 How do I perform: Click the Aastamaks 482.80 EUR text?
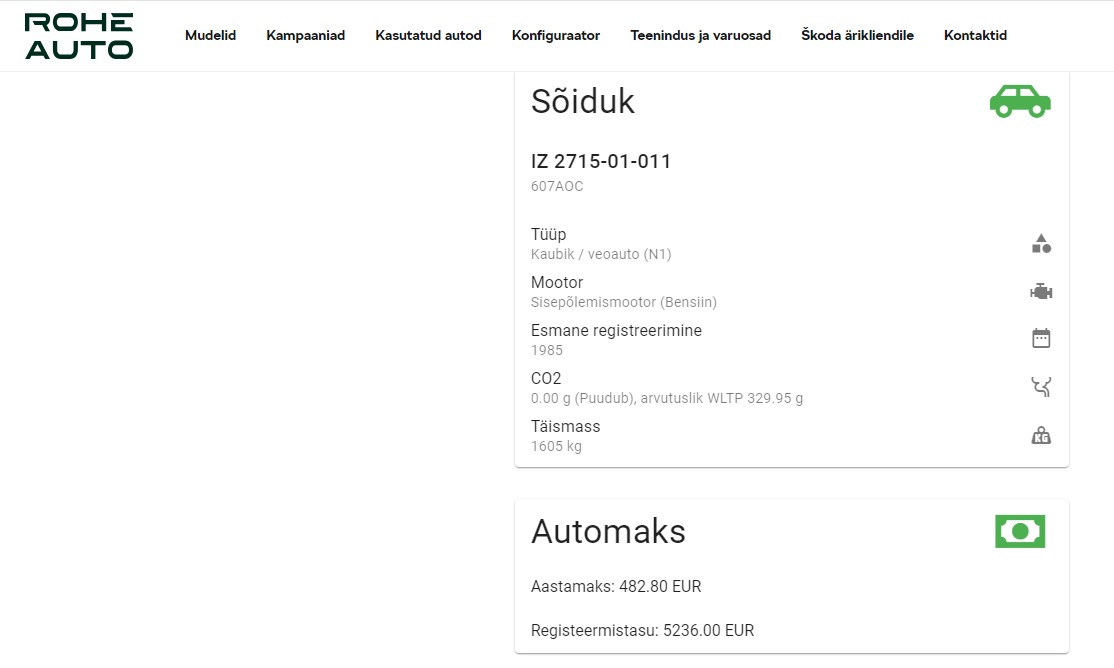[616, 587]
